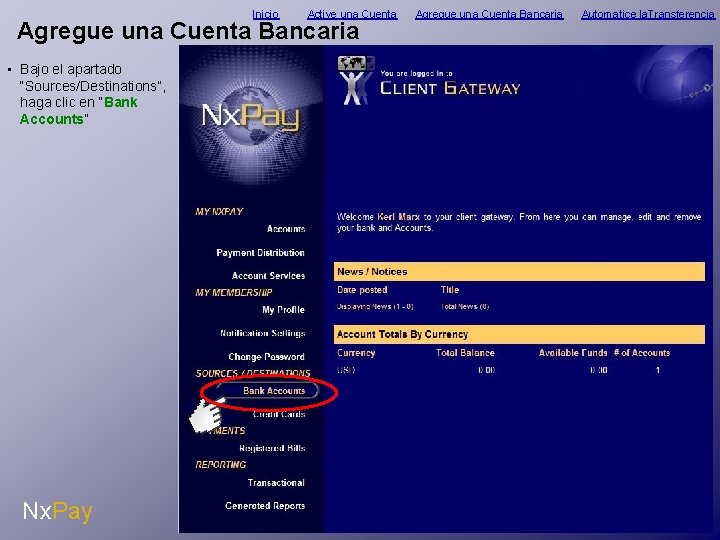Click the Title column heading in News

(450, 290)
